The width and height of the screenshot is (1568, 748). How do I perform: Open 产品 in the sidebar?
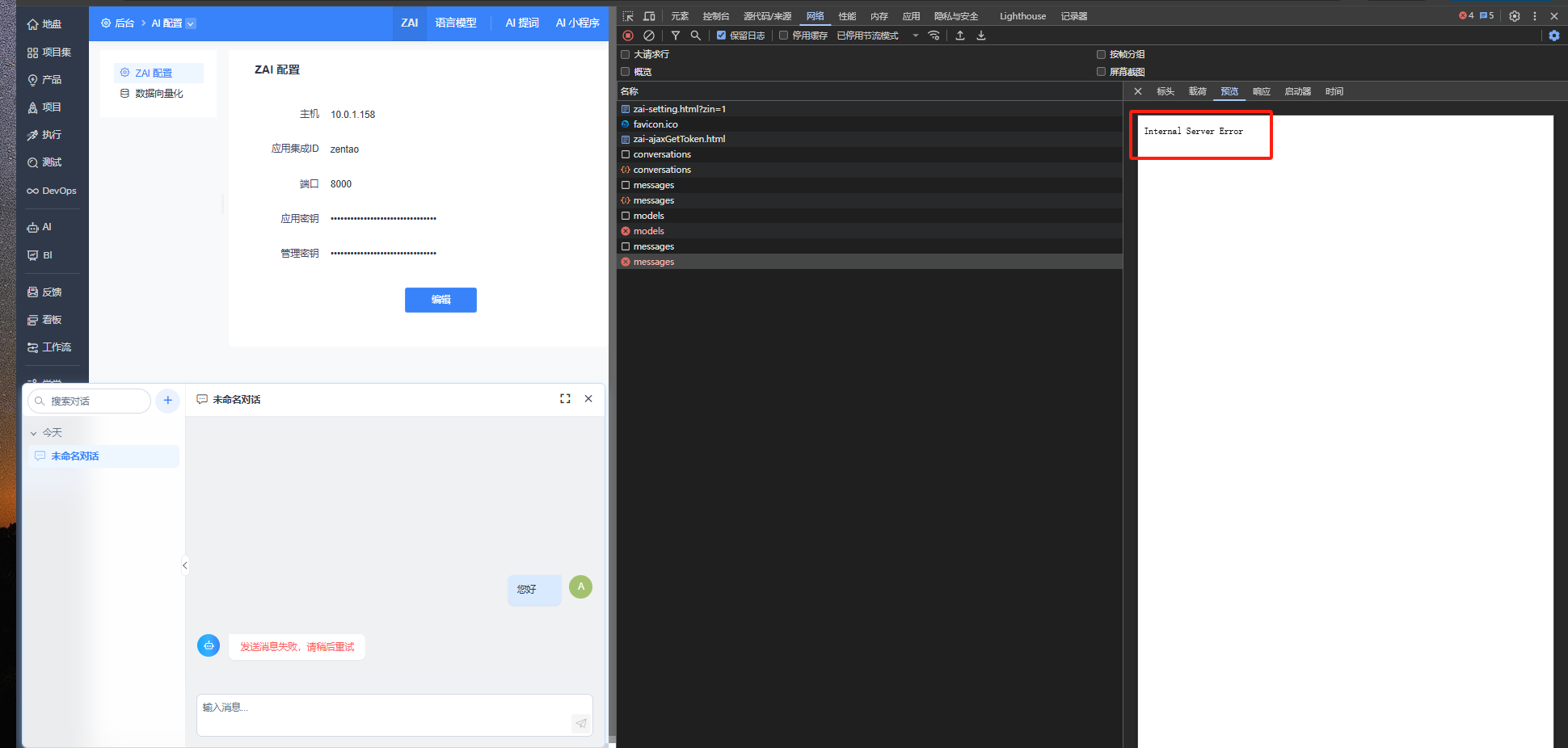pyautogui.click(x=44, y=80)
